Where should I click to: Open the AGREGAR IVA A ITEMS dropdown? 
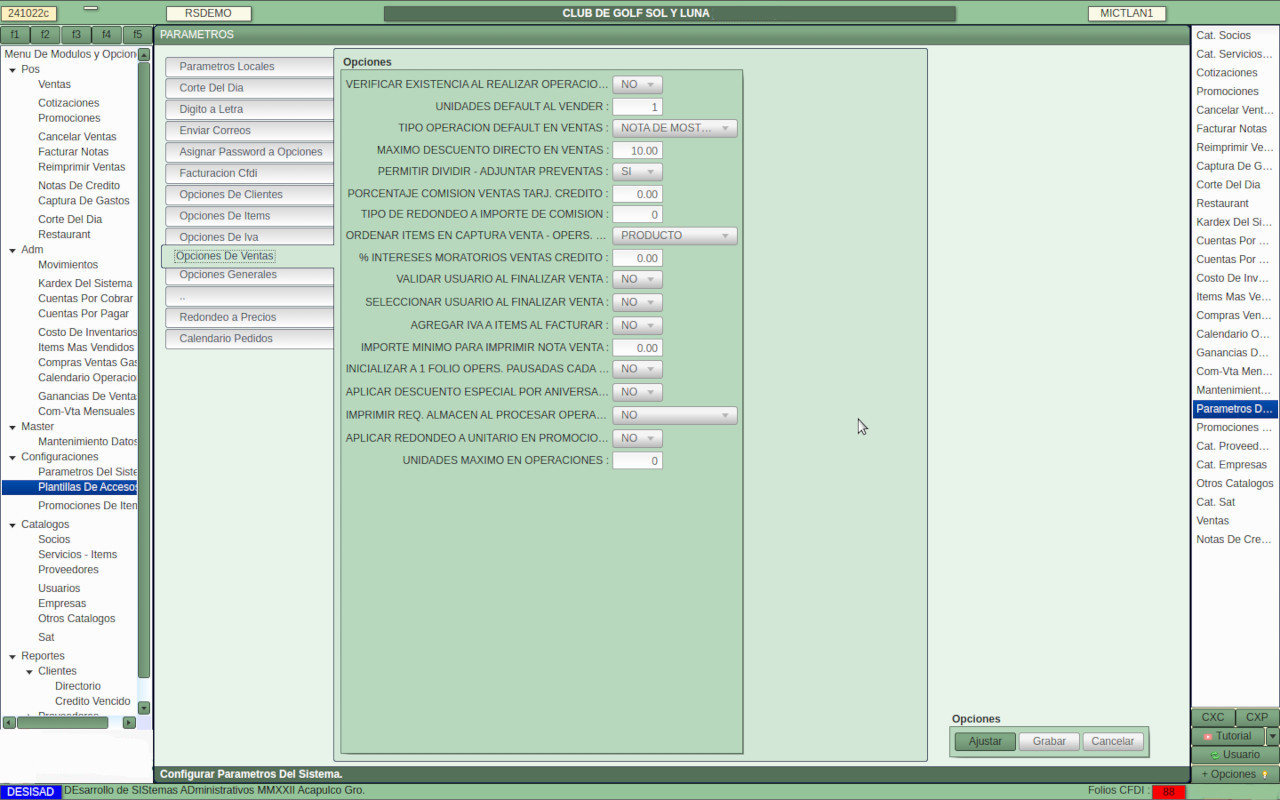click(x=637, y=325)
